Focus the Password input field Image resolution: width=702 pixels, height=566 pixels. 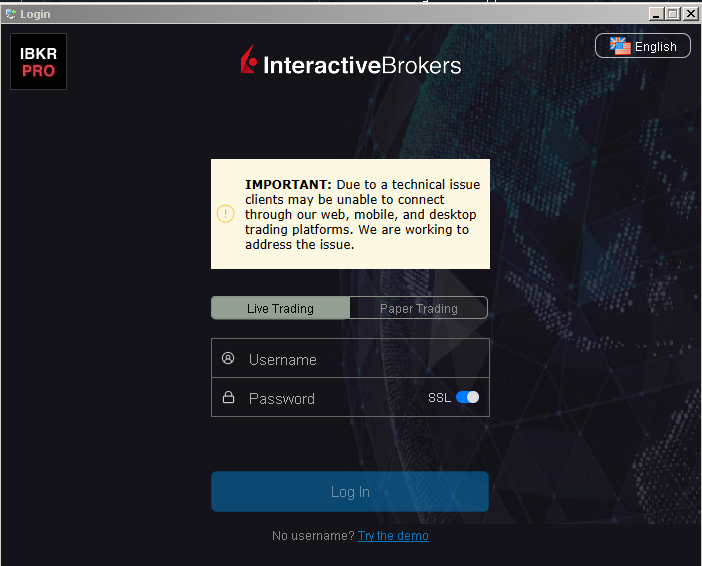(351, 397)
